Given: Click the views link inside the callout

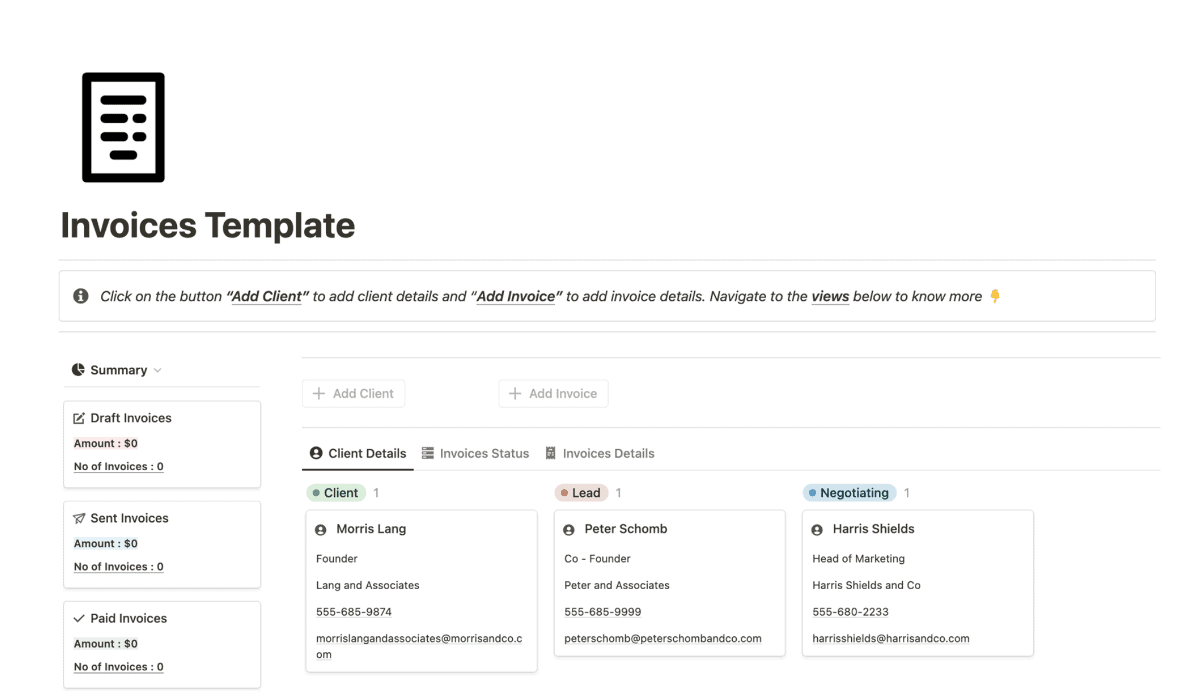Looking at the screenshot, I should point(830,296).
